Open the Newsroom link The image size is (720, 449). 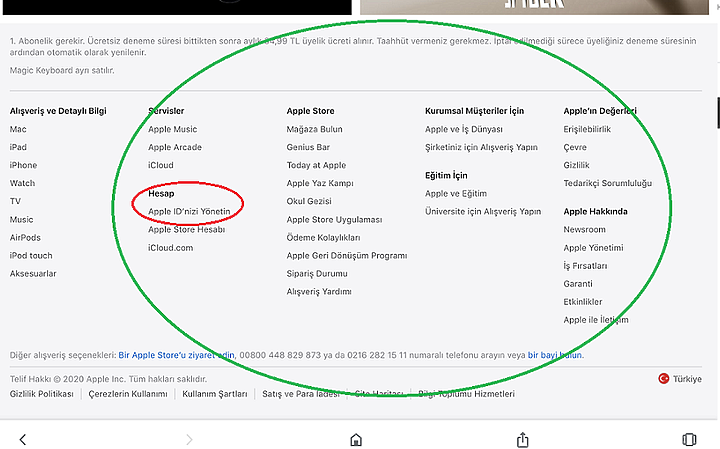tap(584, 229)
